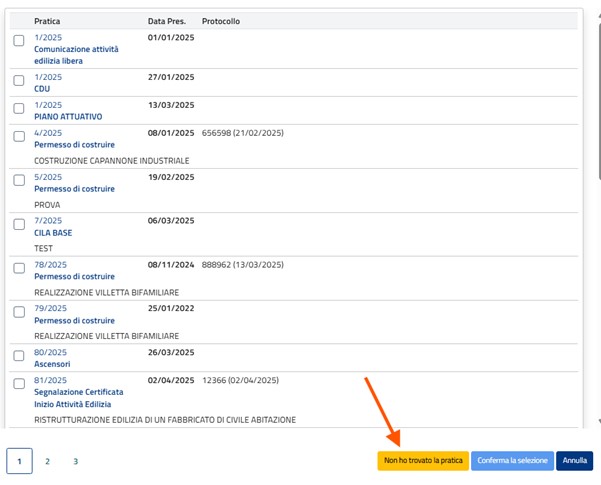This screenshot has height=485, width=601.
Task: Open the PIANO ATTUATIVO practice link
Action: pyautogui.click(x=67, y=116)
